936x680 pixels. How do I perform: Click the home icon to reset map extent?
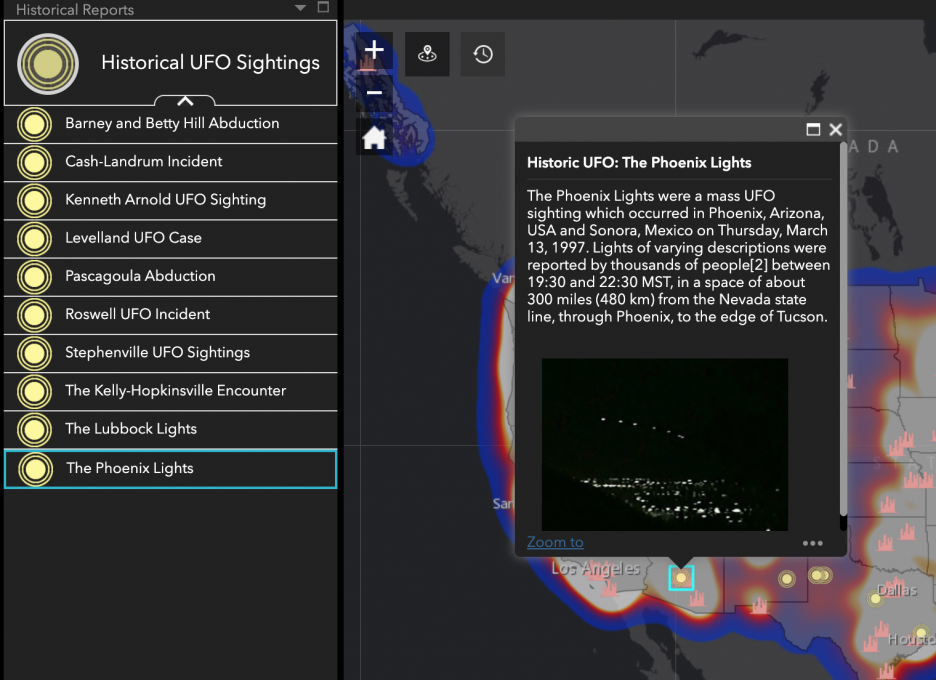coord(374,137)
